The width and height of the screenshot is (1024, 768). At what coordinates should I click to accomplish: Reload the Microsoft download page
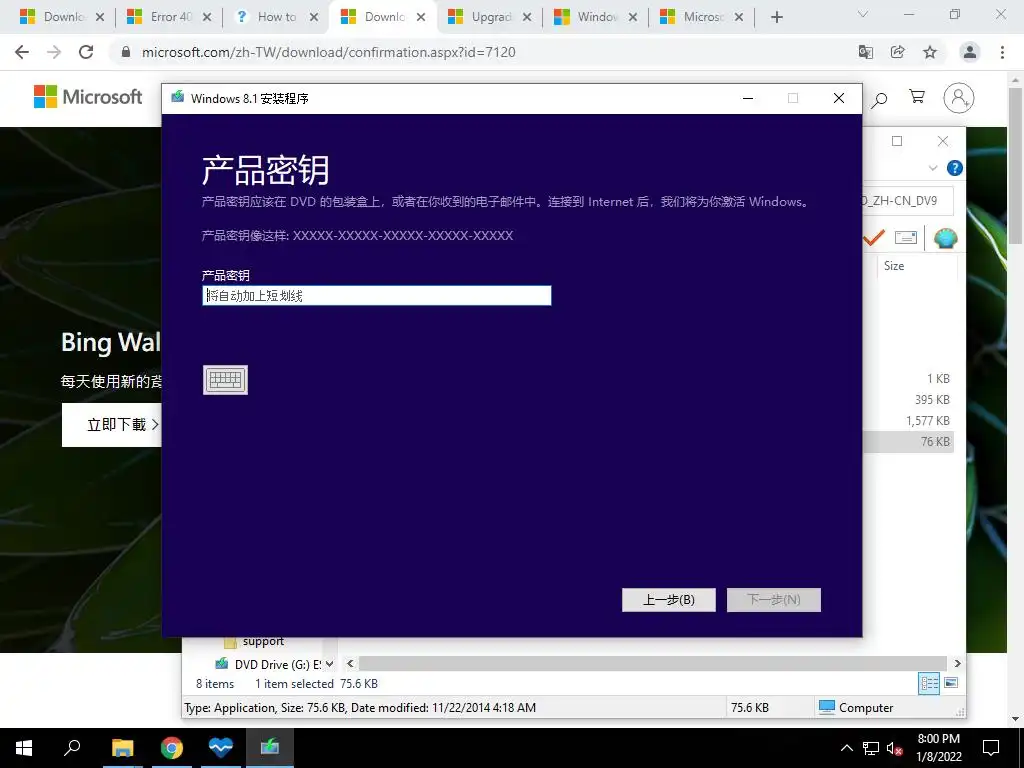[86, 52]
